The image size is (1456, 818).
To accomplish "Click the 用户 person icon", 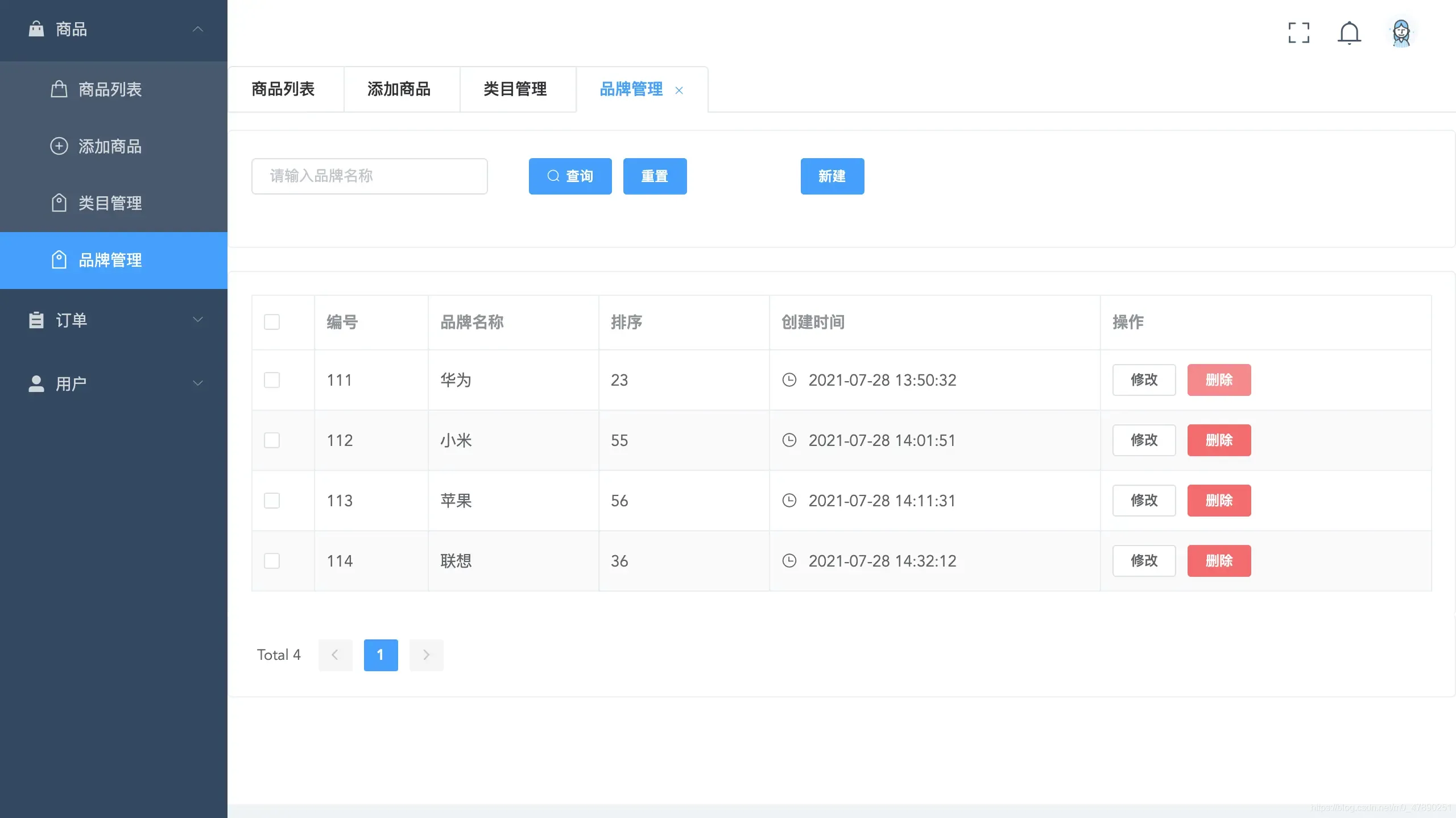I will [x=36, y=383].
